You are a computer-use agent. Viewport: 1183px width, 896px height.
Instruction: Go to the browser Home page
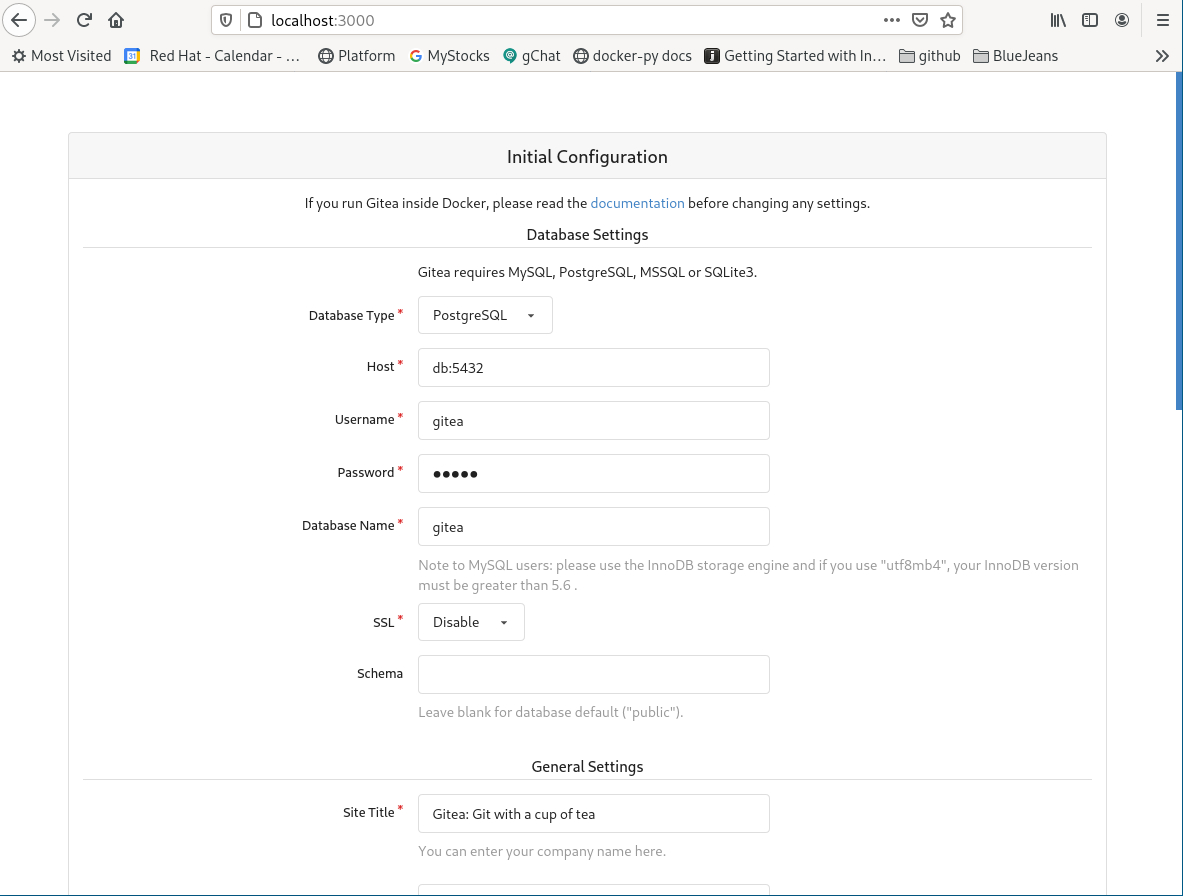(117, 20)
